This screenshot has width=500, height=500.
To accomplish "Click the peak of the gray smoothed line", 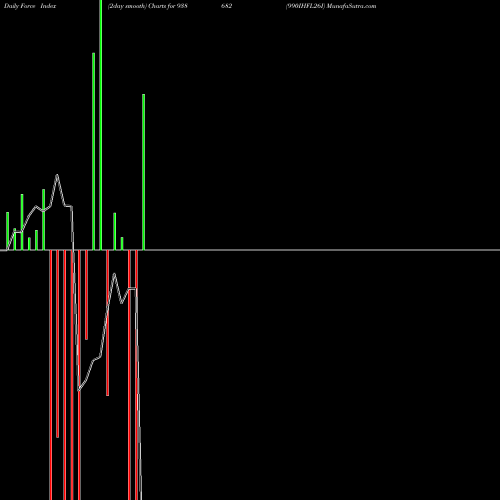I will 57,175.
